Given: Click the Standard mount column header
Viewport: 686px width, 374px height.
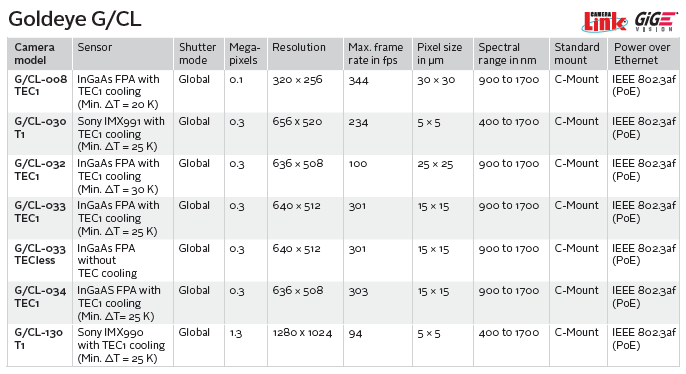Looking at the screenshot, I should [x=577, y=54].
